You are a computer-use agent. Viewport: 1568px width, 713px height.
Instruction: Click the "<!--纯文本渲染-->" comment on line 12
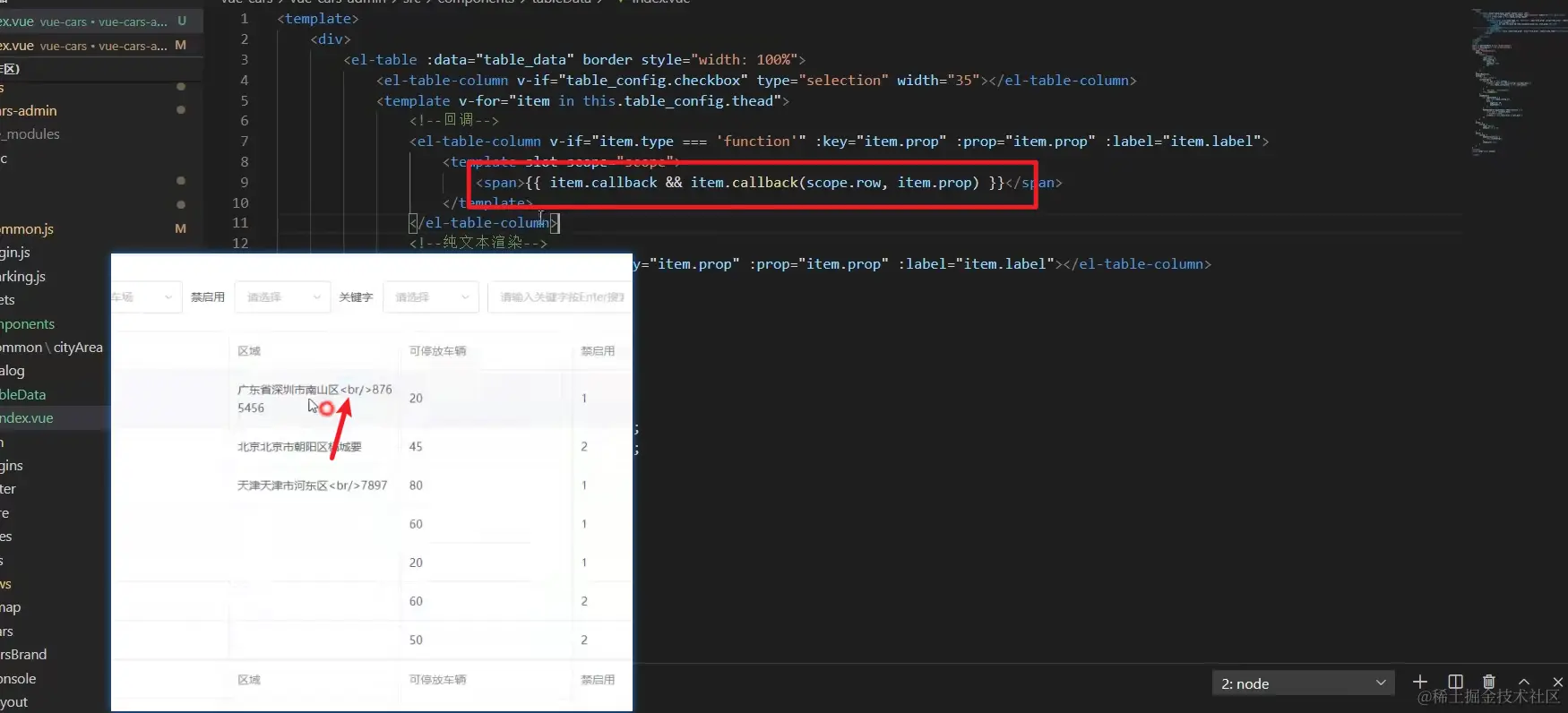point(478,243)
